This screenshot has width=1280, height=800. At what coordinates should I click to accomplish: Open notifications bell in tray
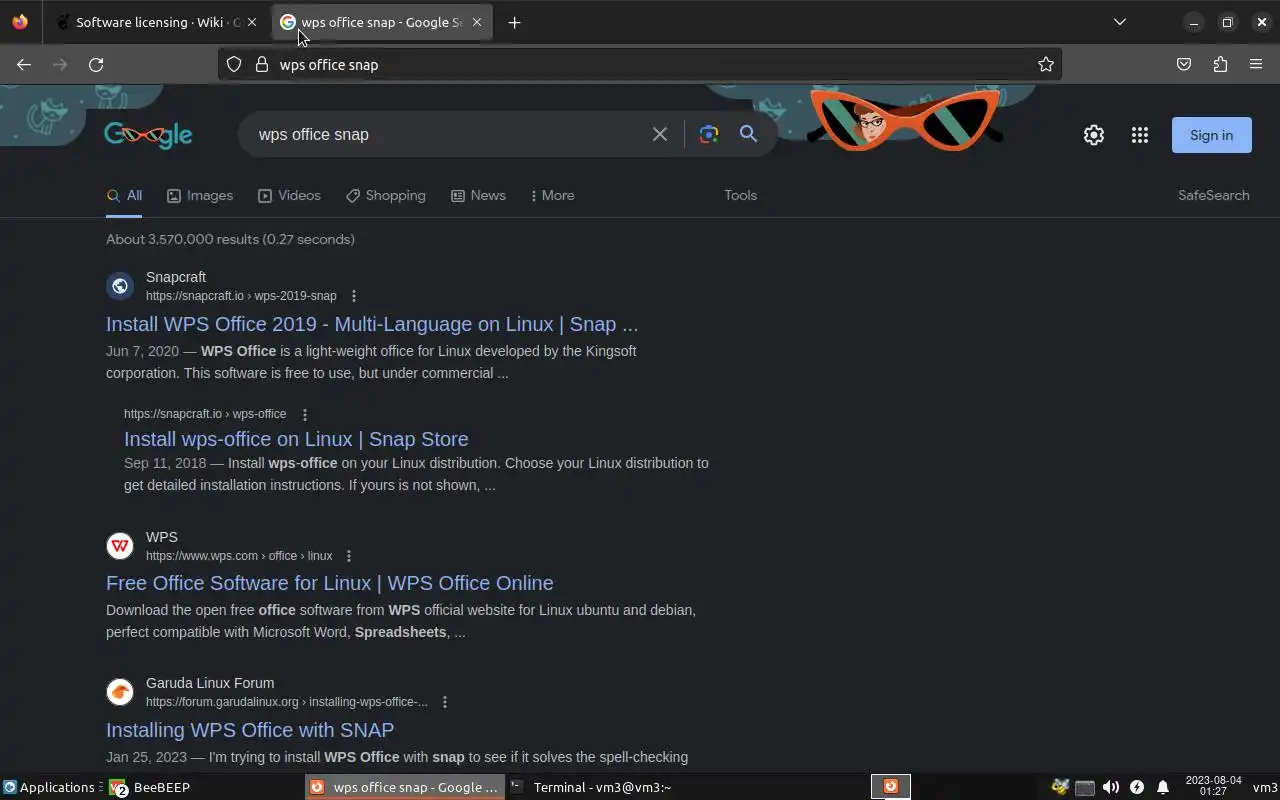click(x=1163, y=787)
